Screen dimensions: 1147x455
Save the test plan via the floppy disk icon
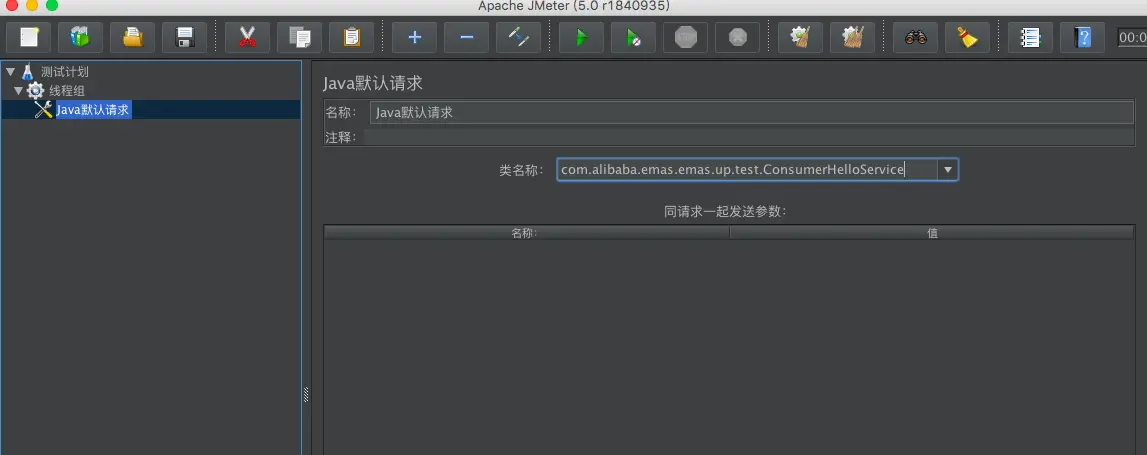[x=184, y=37]
